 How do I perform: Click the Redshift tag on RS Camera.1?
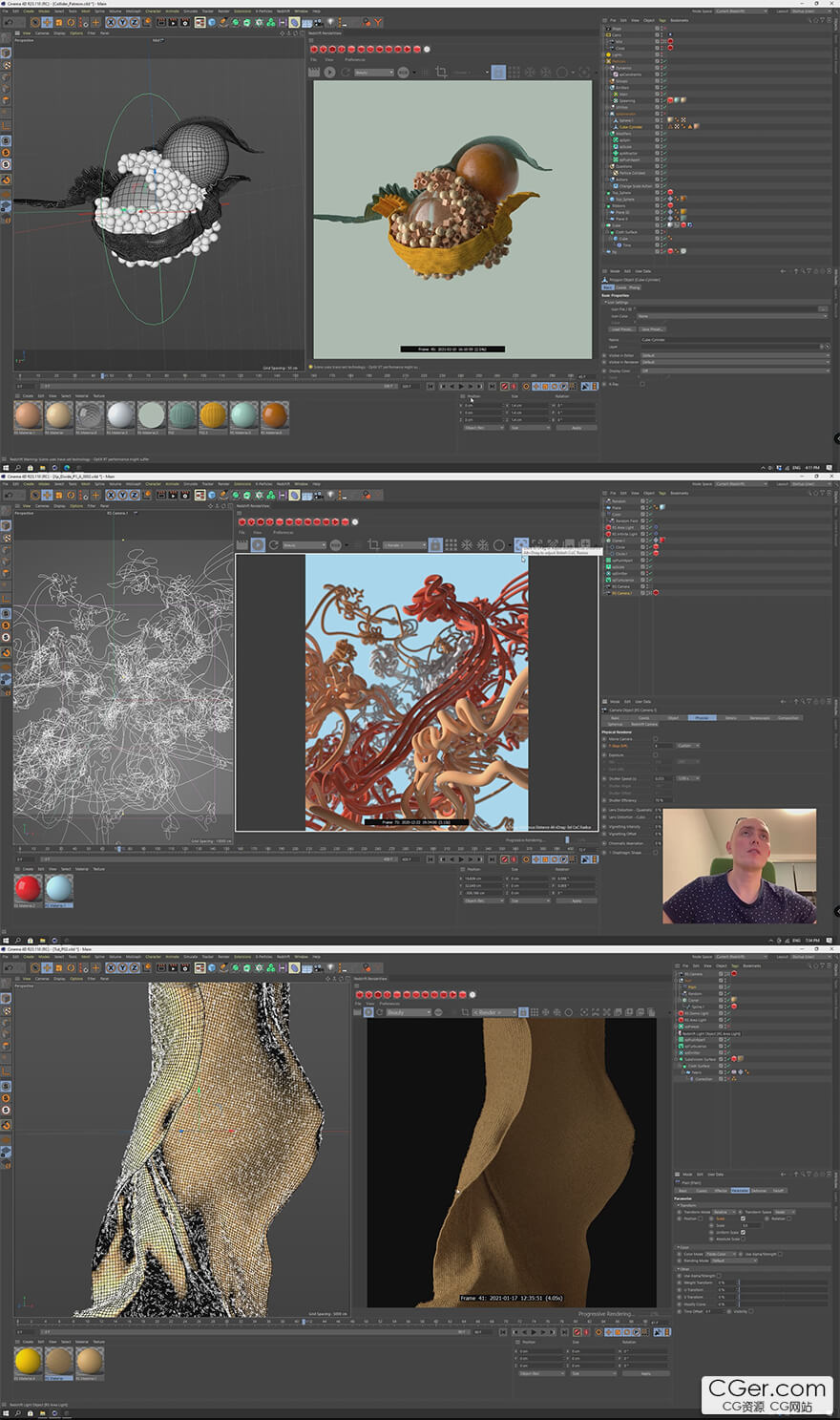point(657,593)
